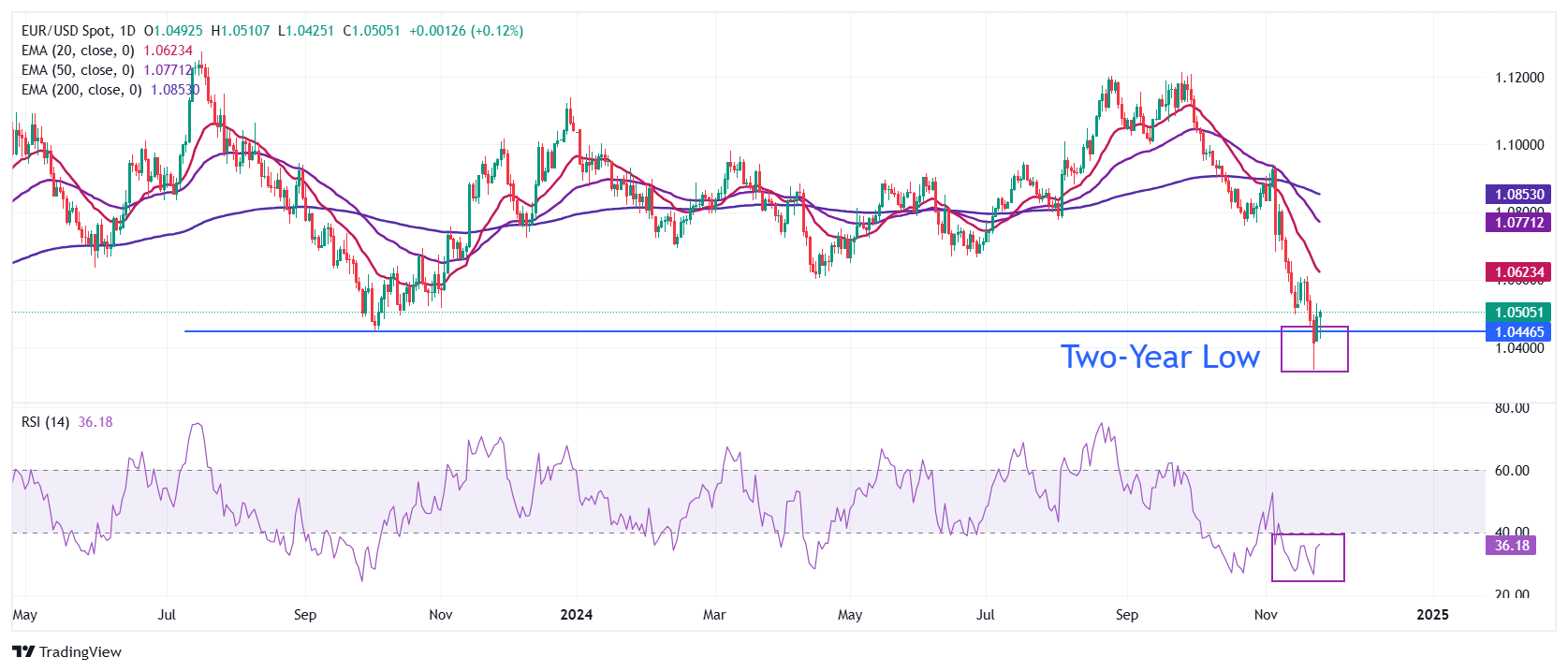Click the Two-Year Low text annotation
Image resolution: width=1568 pixels, height=672 pixels.
pyautogui.click(x=1160, y=357)
